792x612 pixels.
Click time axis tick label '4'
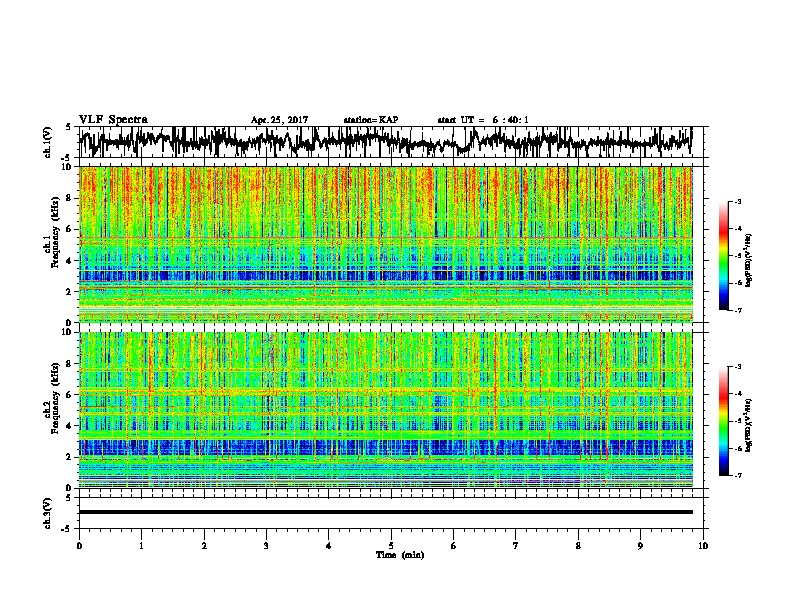tap(329, 546)
